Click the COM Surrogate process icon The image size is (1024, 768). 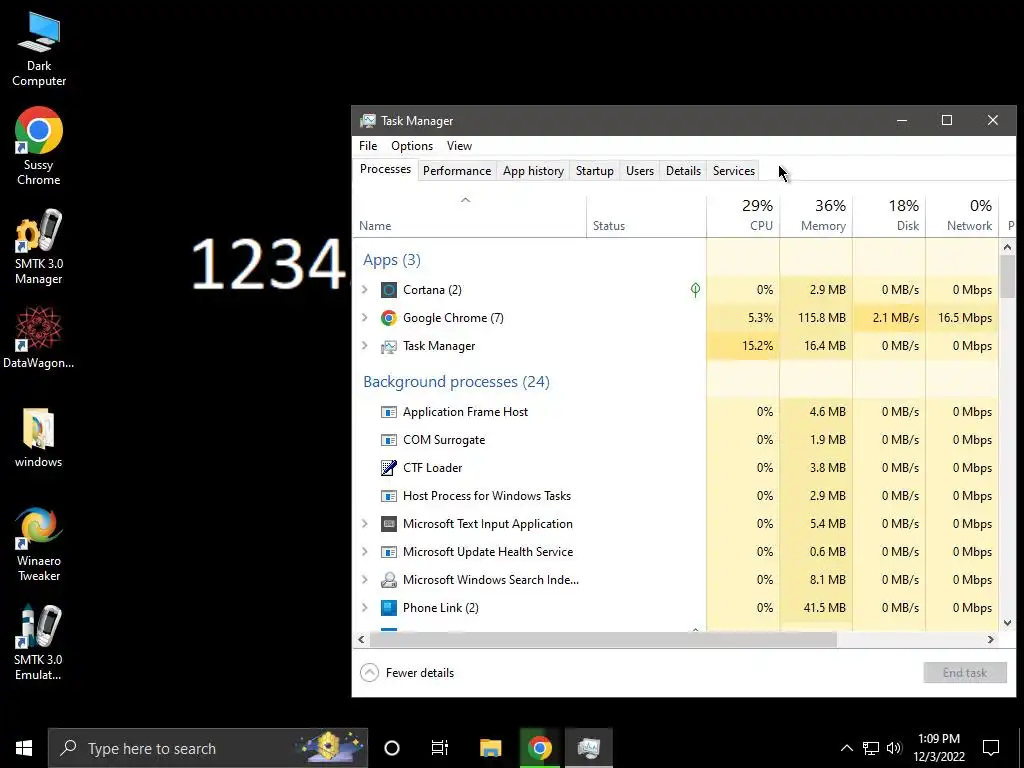click(x=389, y=440)
